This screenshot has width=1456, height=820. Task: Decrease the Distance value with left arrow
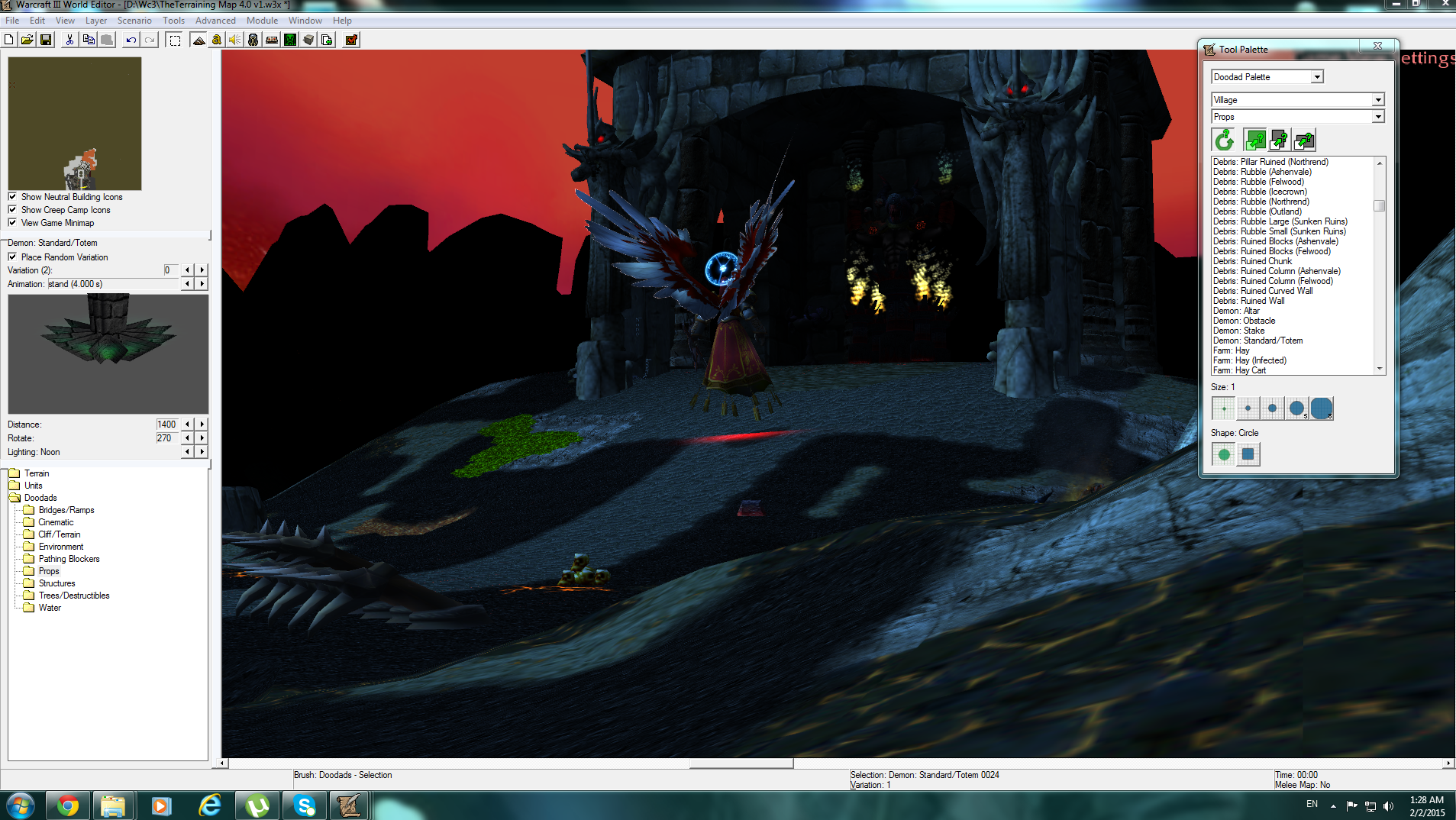188,424
